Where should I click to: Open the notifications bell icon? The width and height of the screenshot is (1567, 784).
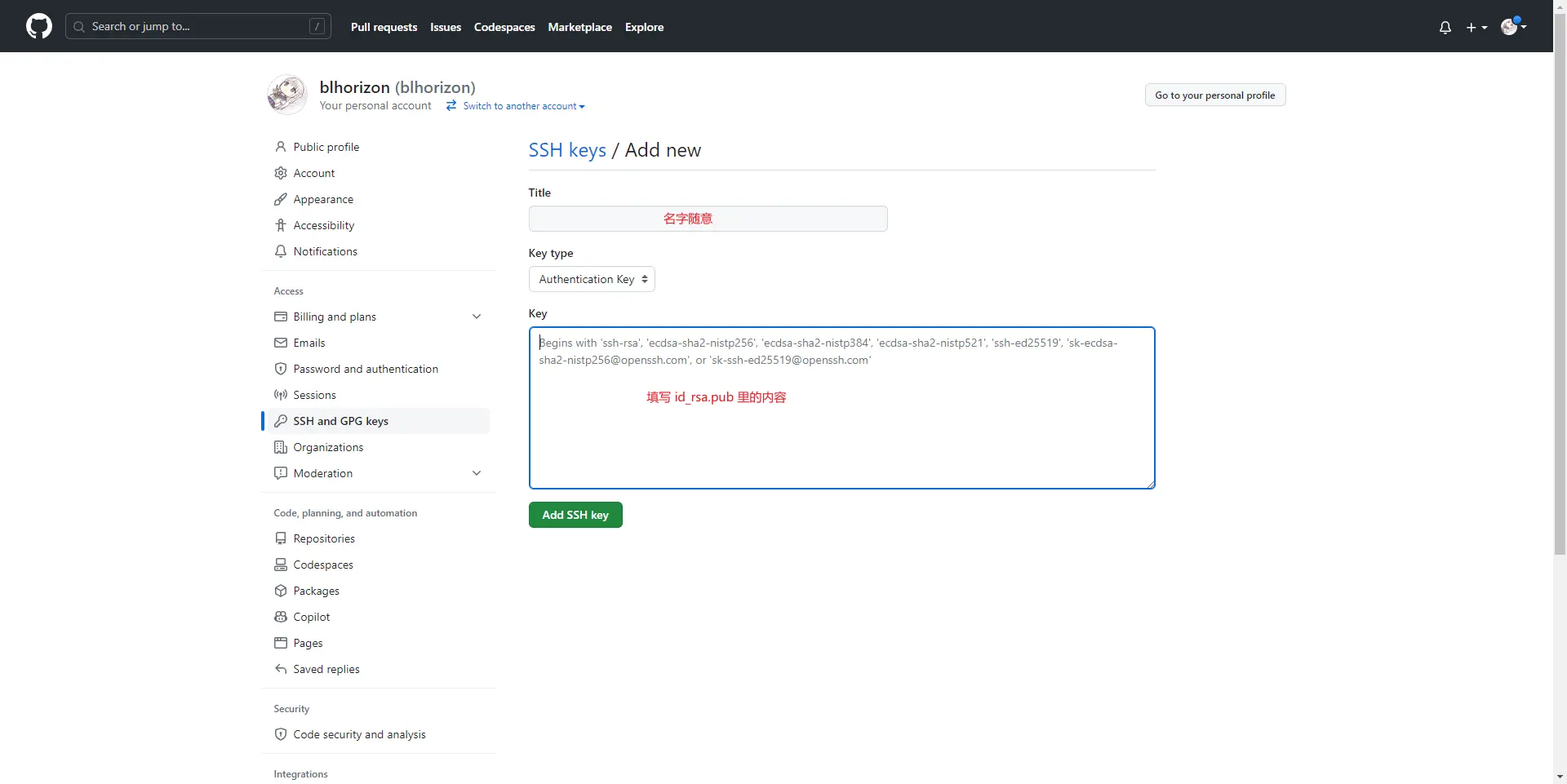tap(1445, 27)
